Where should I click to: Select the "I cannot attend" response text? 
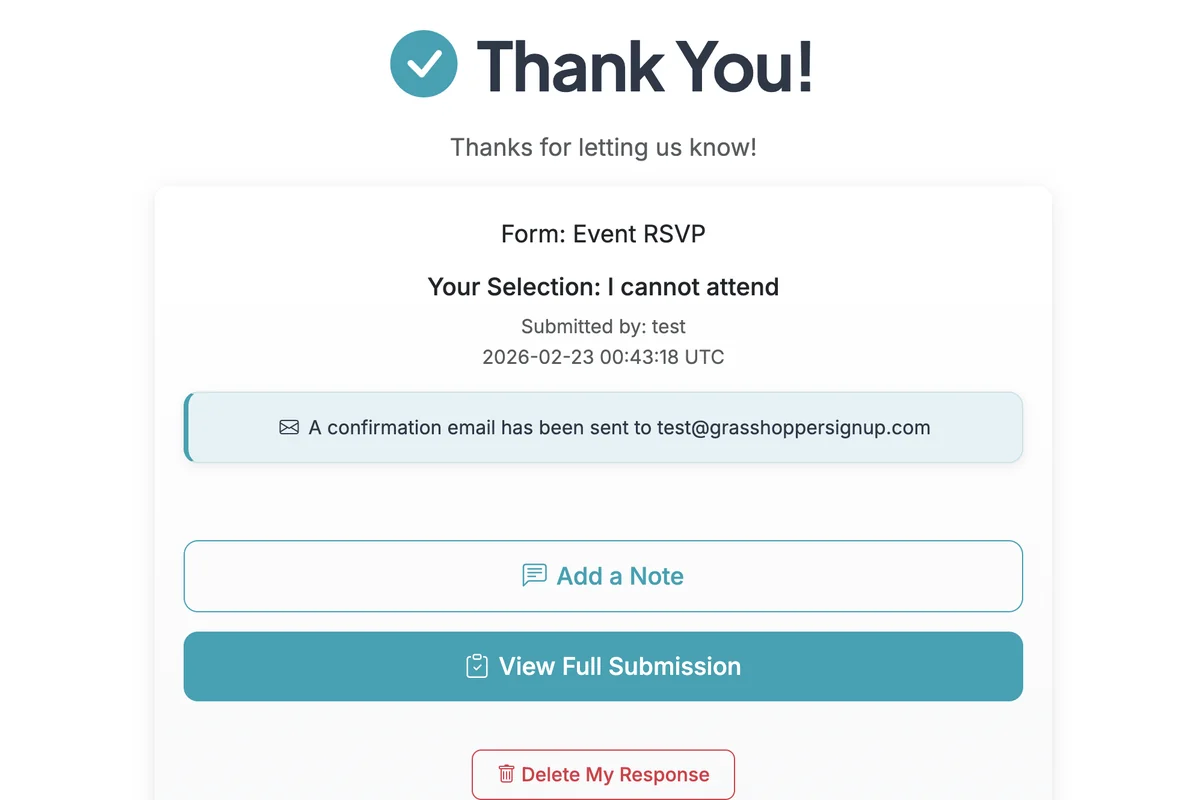(x=693, y=287)
